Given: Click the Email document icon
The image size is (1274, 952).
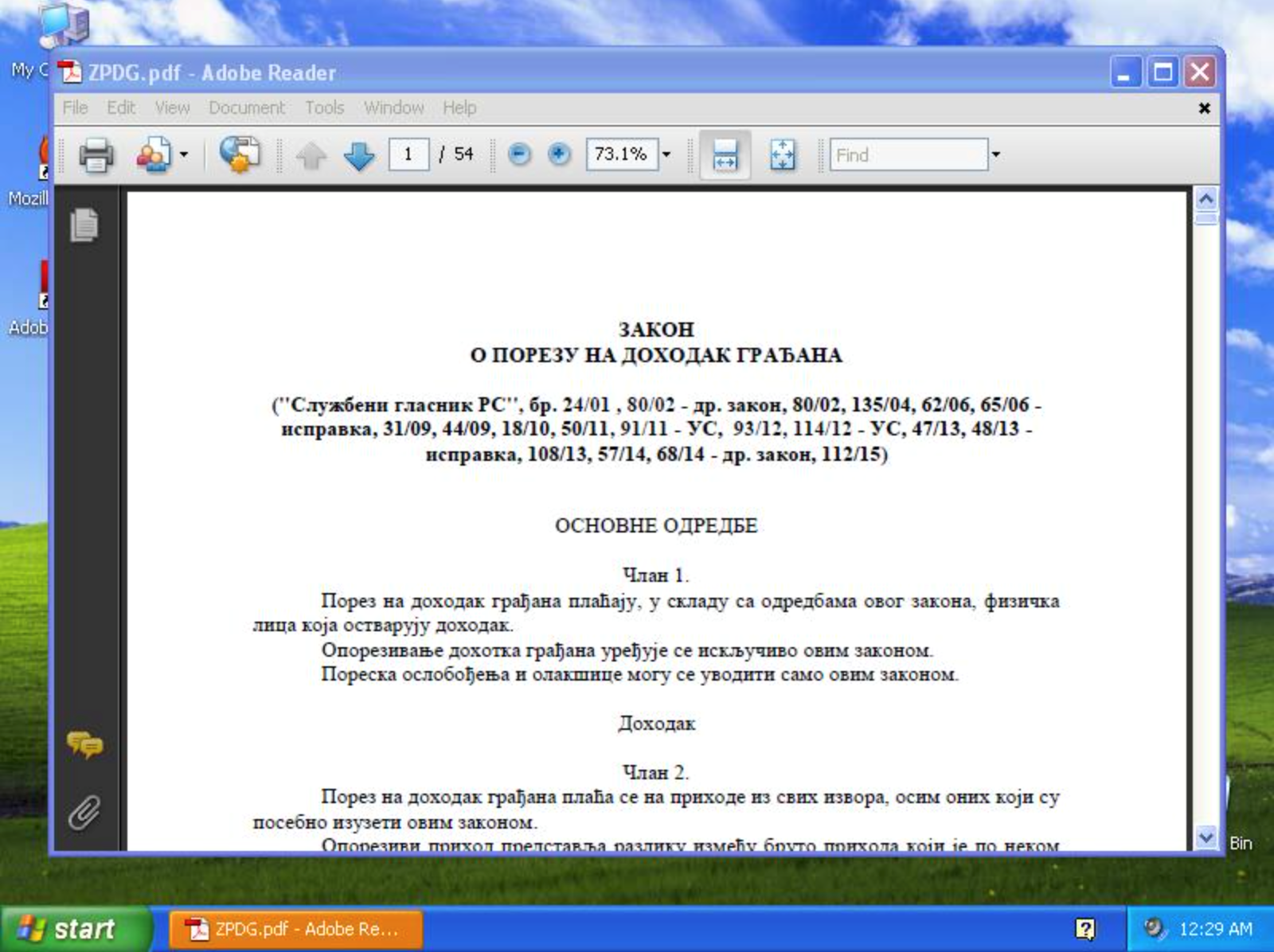Looking at the screenshot, I should (x=154, y=155).
